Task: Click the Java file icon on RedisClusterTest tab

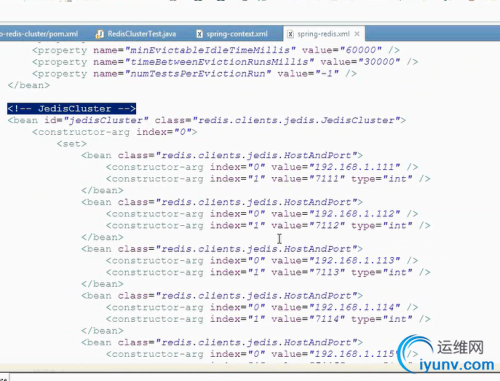Action: tap(99, 34)
